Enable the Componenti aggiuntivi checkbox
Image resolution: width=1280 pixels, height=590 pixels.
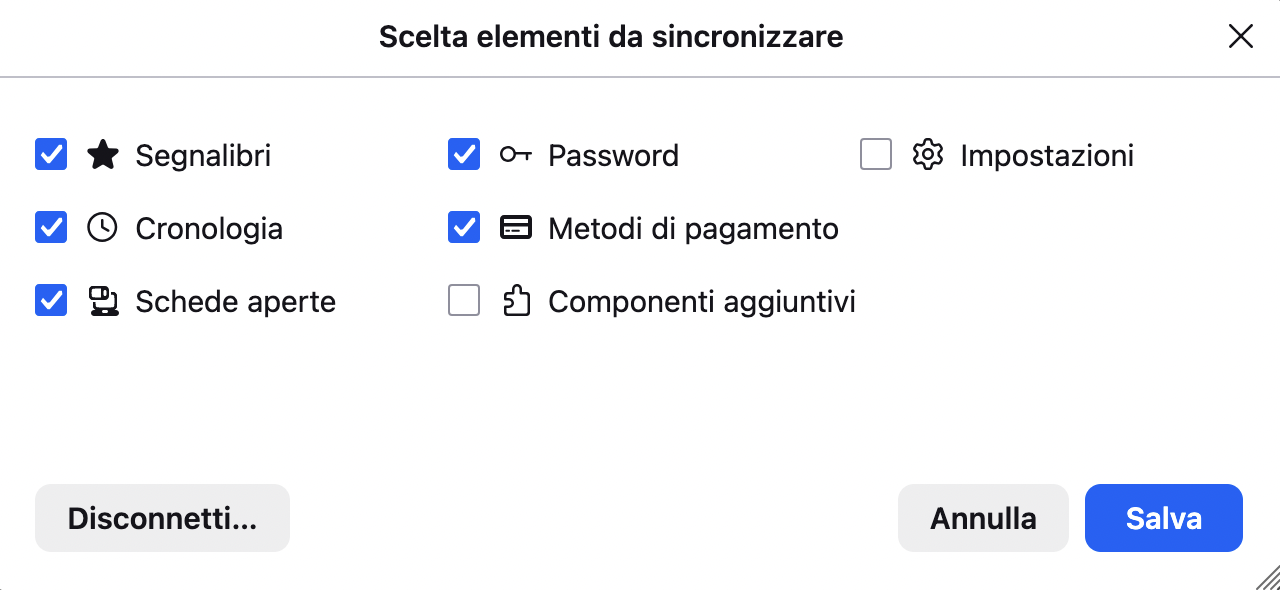463,300
